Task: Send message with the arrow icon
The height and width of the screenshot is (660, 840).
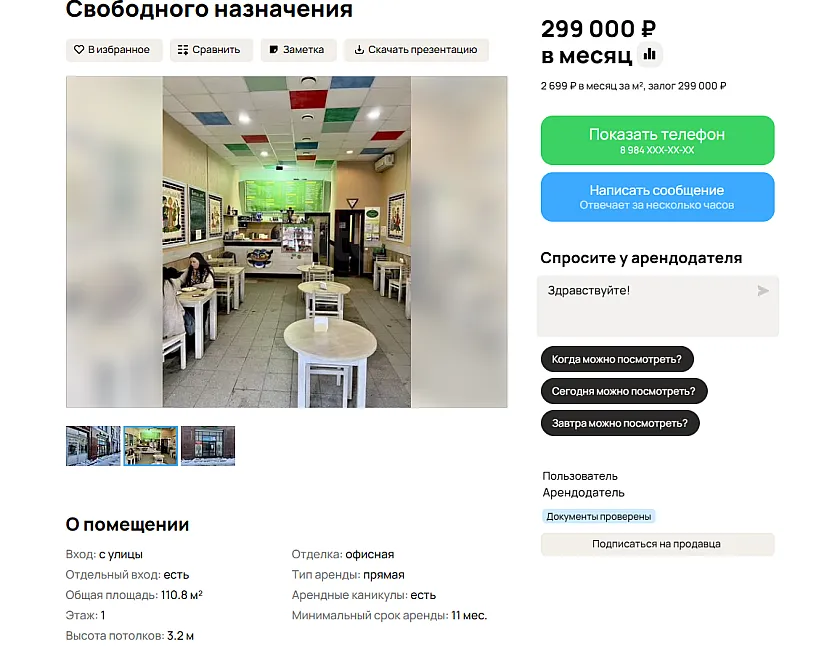Action: pyautogui.click(x=763, y=291)
